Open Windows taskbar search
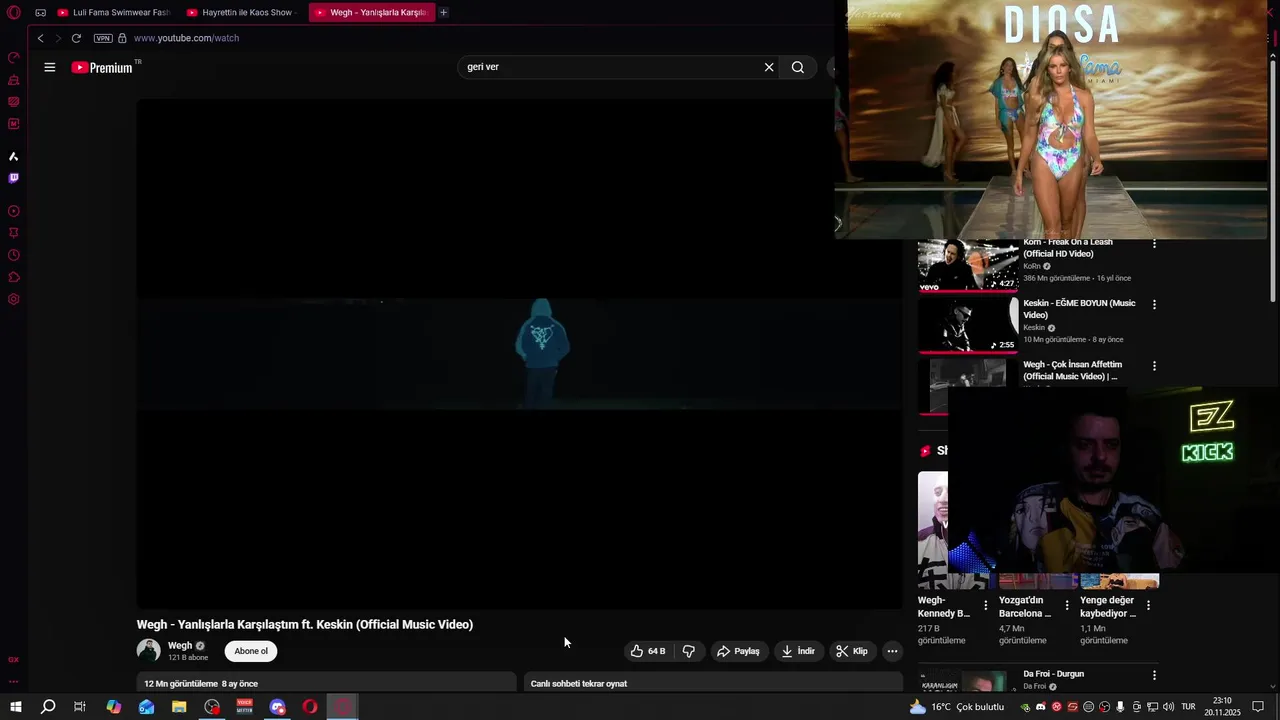The height and width of the screenshot is (720, 1280). click(x=48, y=707)
